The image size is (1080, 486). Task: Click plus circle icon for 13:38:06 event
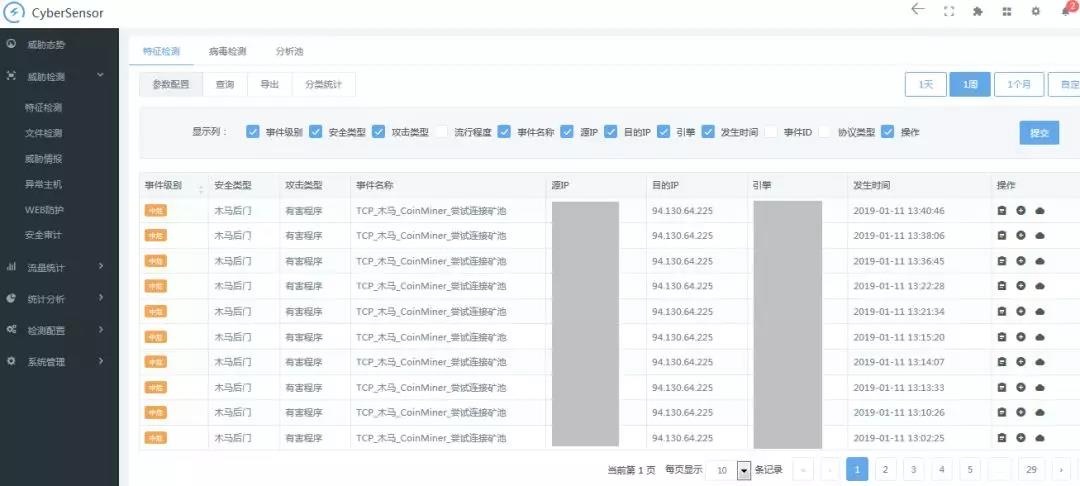pyautogui.click(x=1021, y=235)
